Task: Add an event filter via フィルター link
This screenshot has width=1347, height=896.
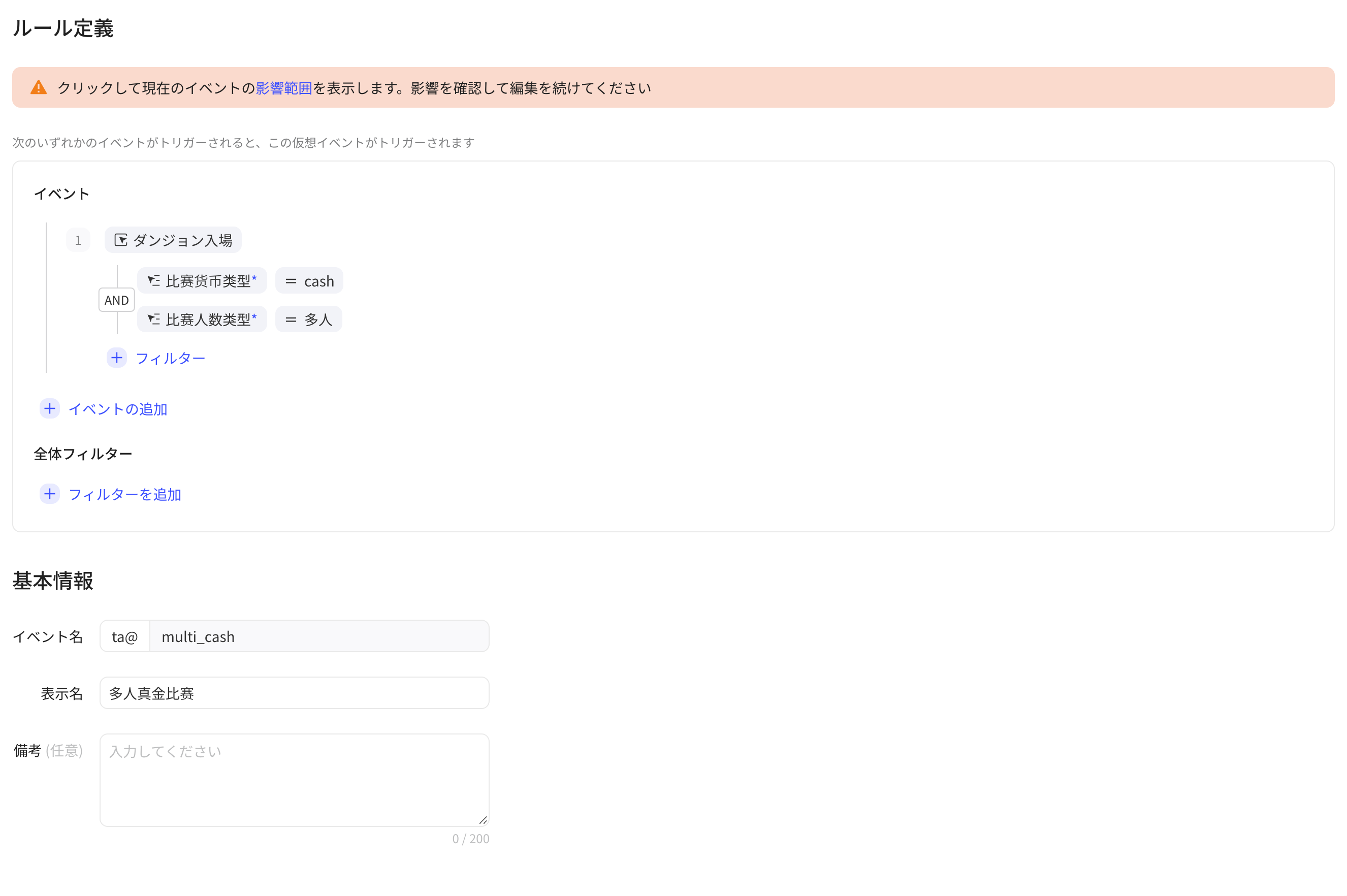Action: pos(170,358)
